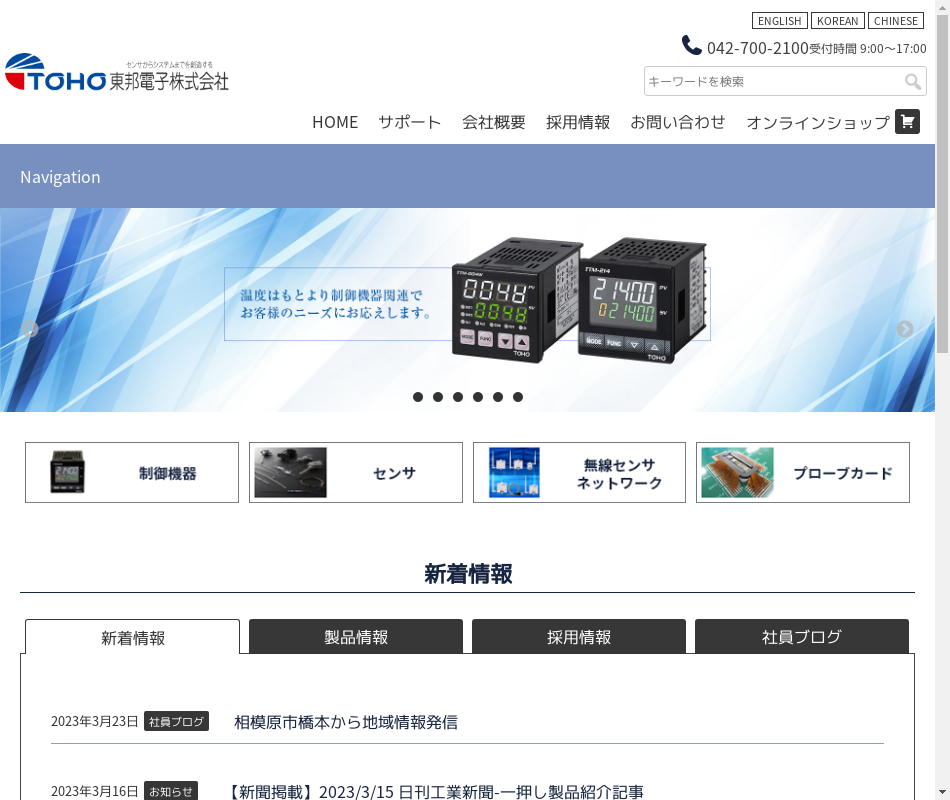This screenshot has width=950, height=800.
Task: Select the third carousel dot
Action: coord(458,397)
